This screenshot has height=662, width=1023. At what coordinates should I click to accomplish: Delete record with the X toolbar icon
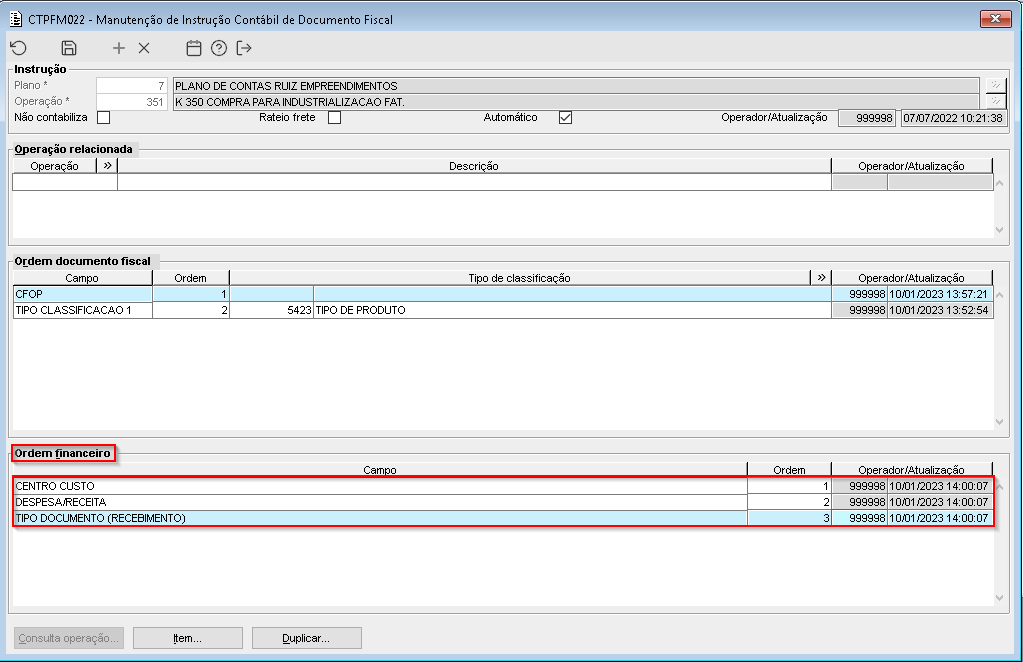(x=144, y=48)
